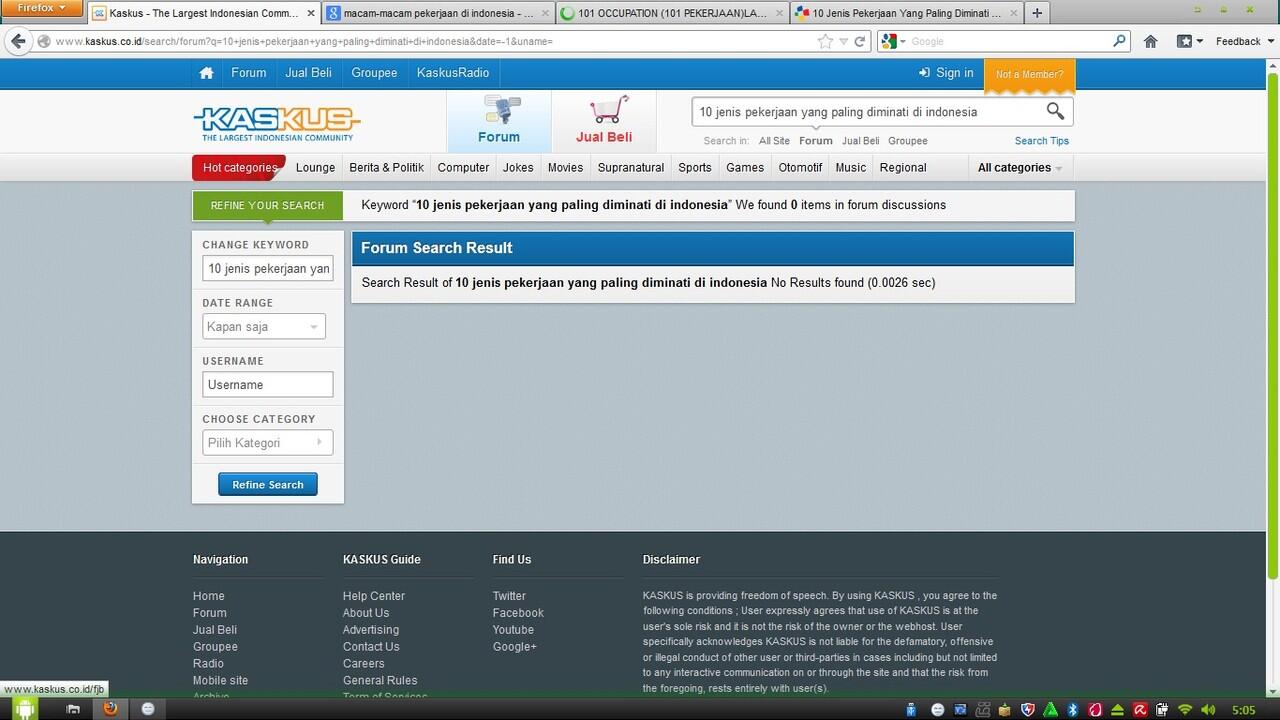Click Hot categories red tab
Viewport: 1280px width, 720px height.
[239, 167]
